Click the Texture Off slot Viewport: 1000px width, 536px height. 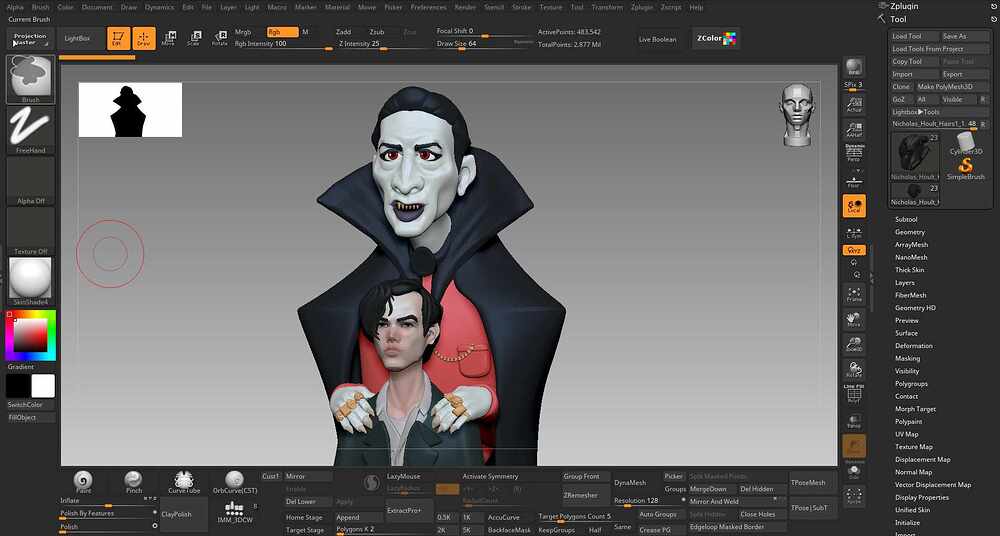click(x=30, y=232)
